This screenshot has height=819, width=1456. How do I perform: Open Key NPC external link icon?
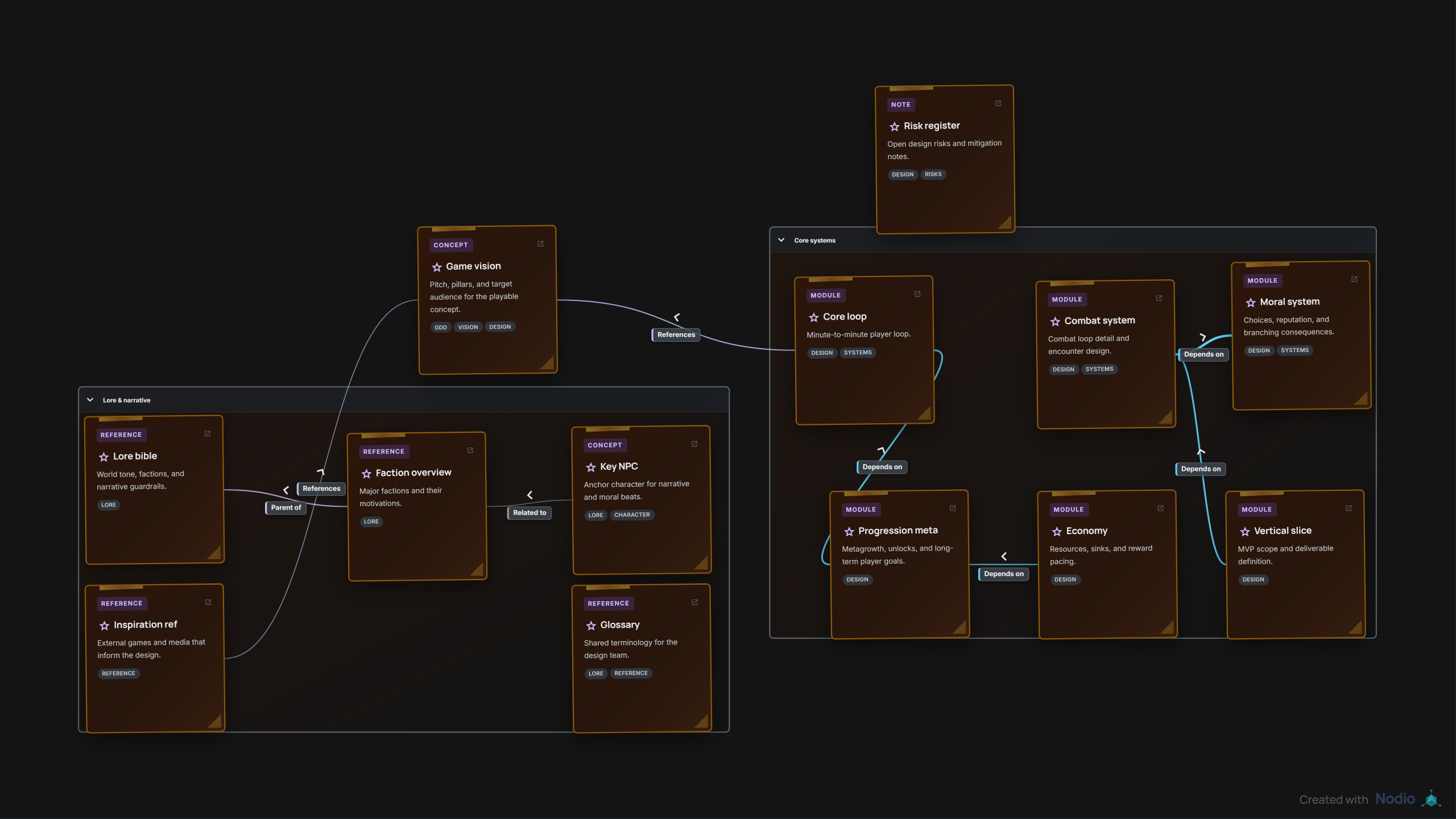click(x=694, y=444)
